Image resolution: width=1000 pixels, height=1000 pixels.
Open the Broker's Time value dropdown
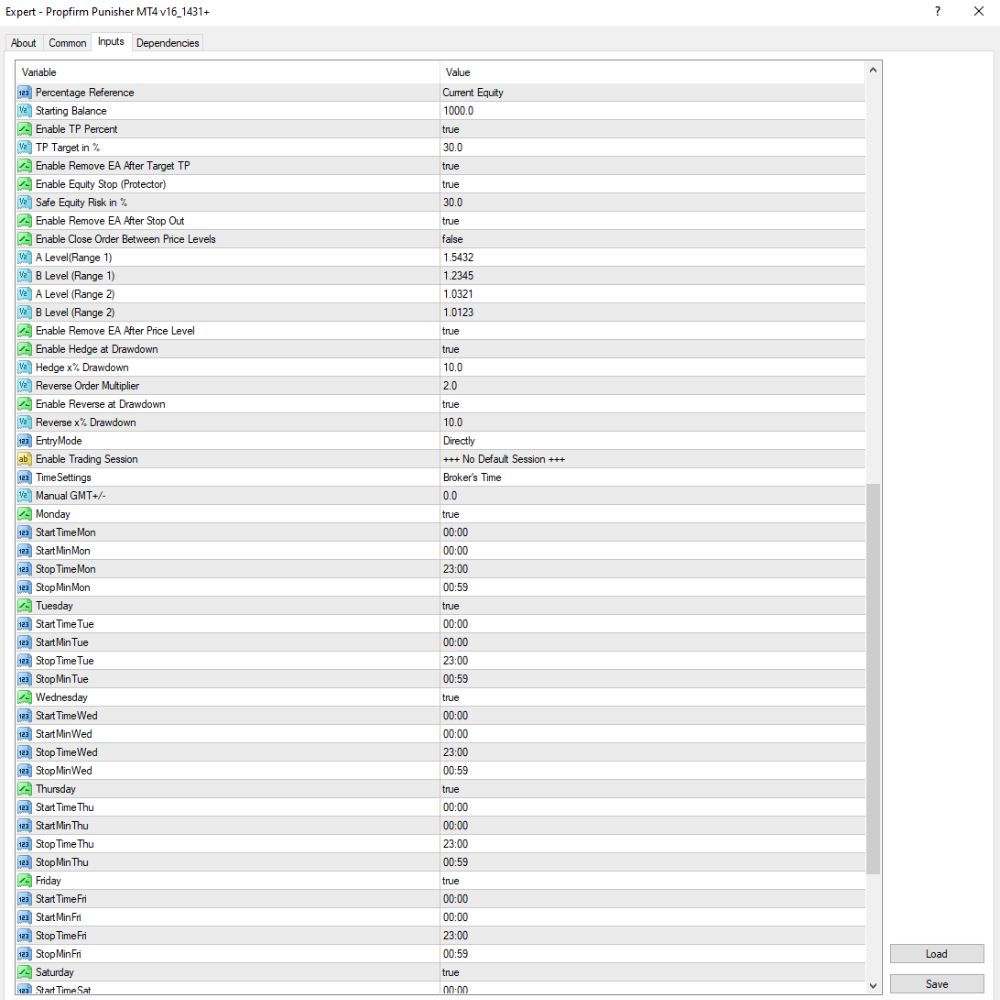tap(652, 478)
